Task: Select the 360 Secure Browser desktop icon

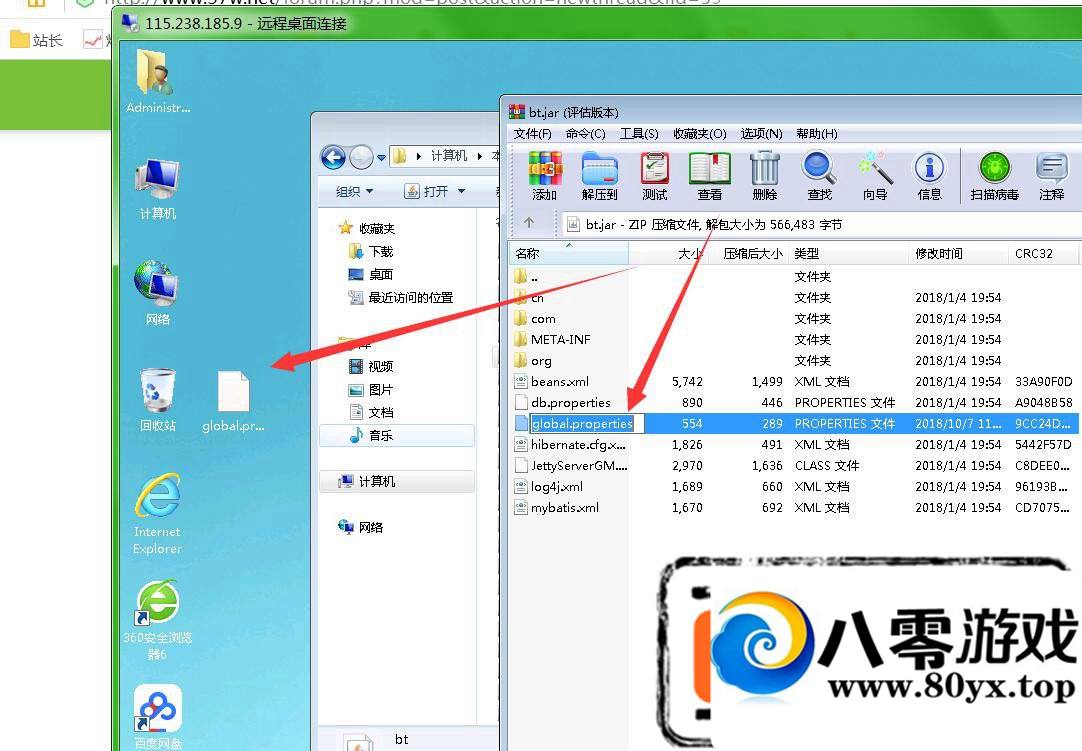Action: coord(157,619)
